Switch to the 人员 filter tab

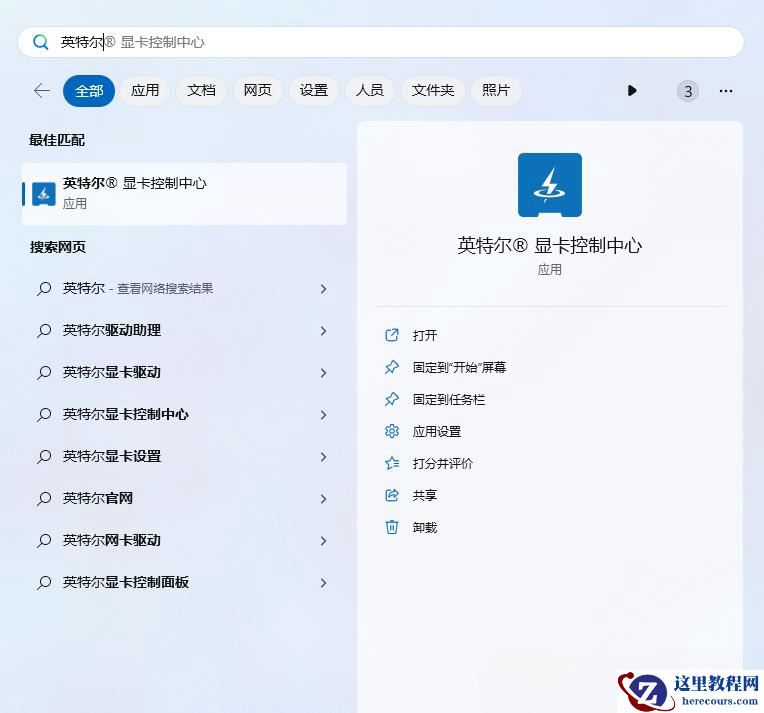pyautogui.click(x=369, y=91)
